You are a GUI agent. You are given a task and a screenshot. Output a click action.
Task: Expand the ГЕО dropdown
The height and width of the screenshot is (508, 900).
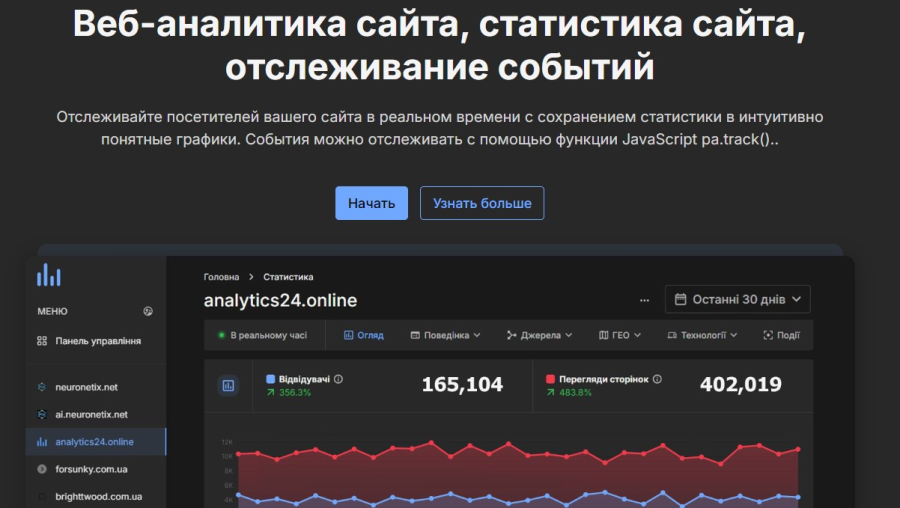point(619,335)
